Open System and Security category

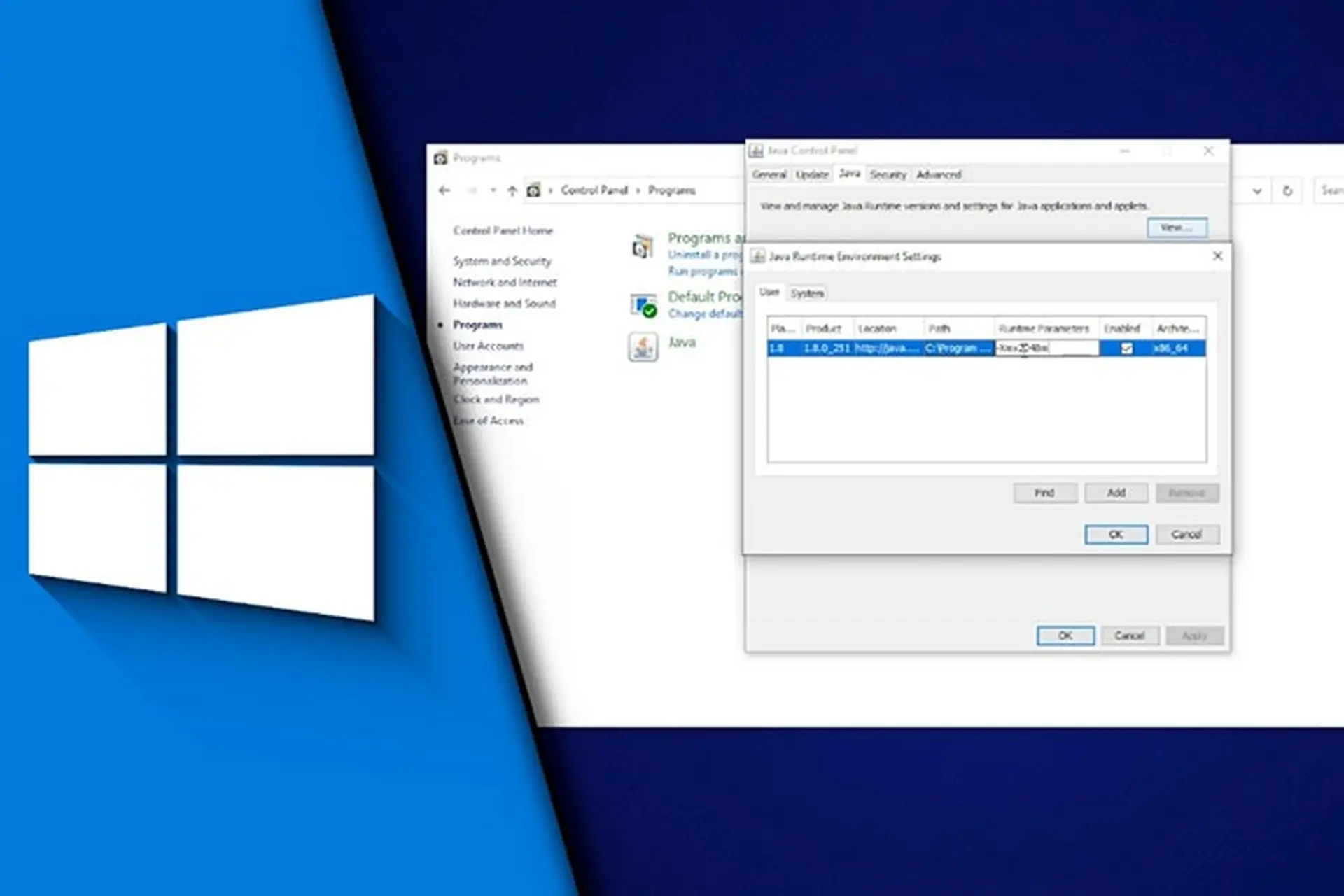502,261
